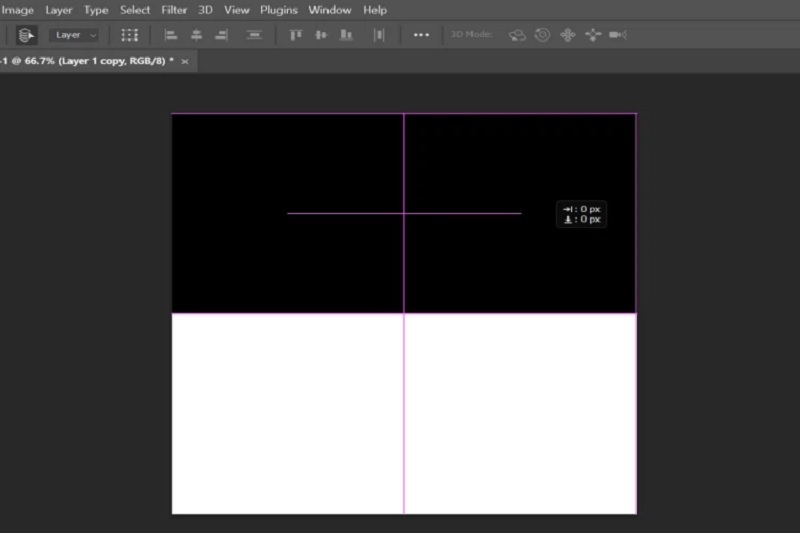800x533 pixels.
Task: Toggle Show Transform Controls icon
Action: pos(130,35)
